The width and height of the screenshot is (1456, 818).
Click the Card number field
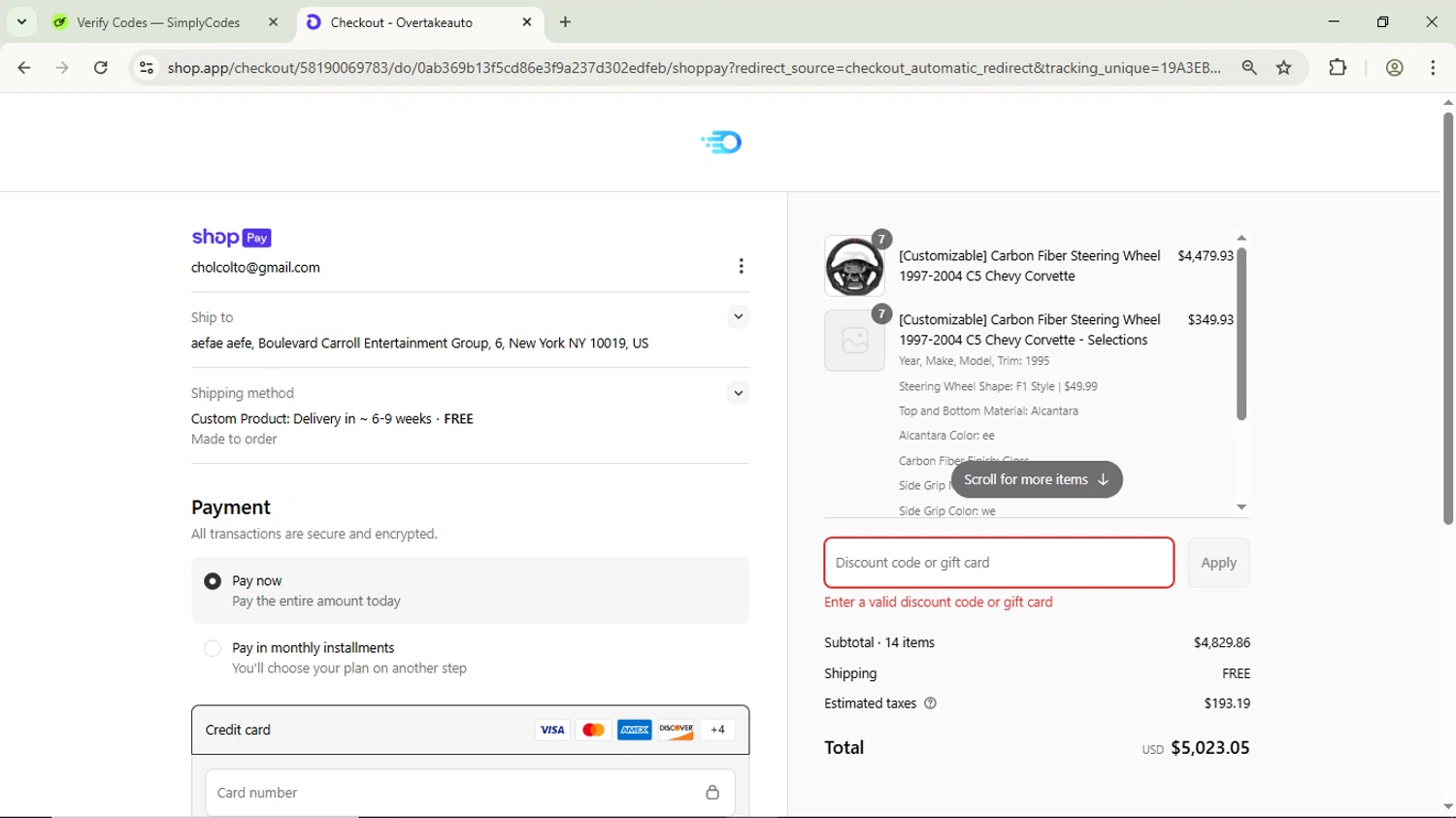(470, 793)
